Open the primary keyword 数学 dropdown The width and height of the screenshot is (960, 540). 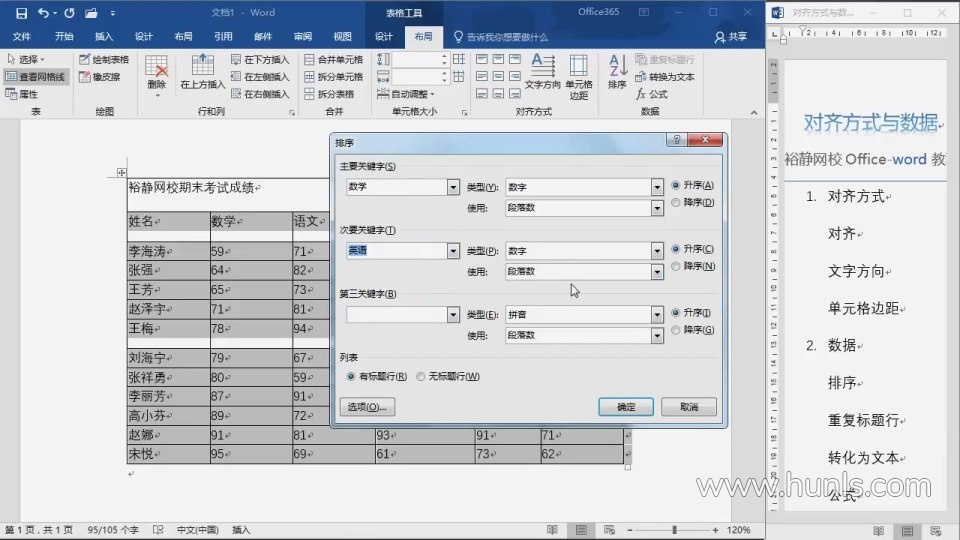point(453,188)
